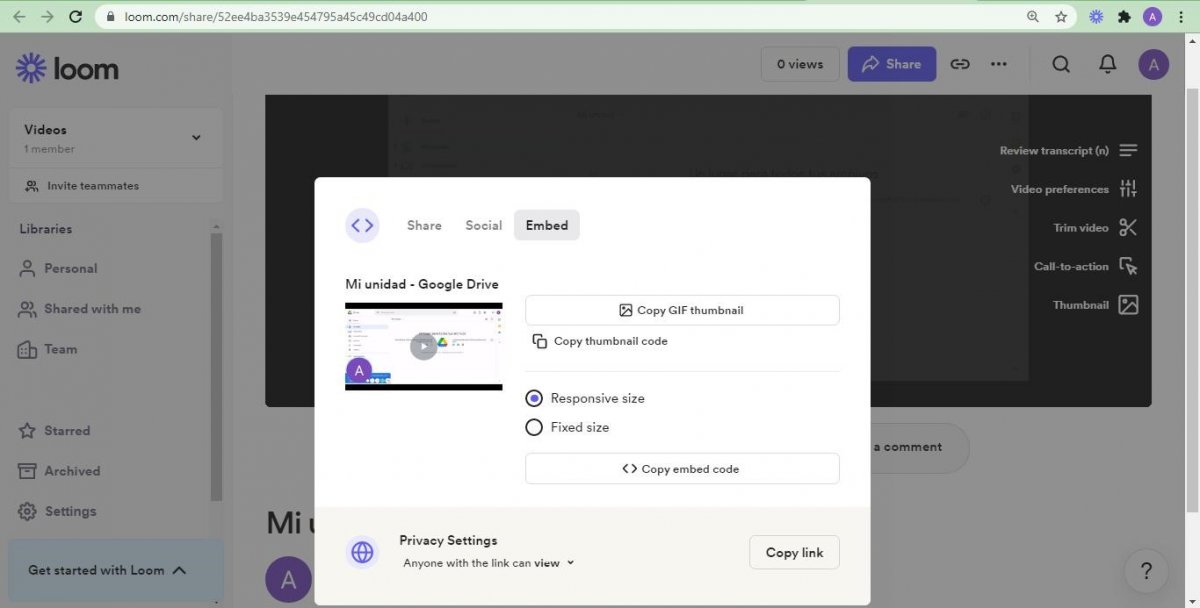
Task: Open the three-dot more options menu
Action: 999,64
